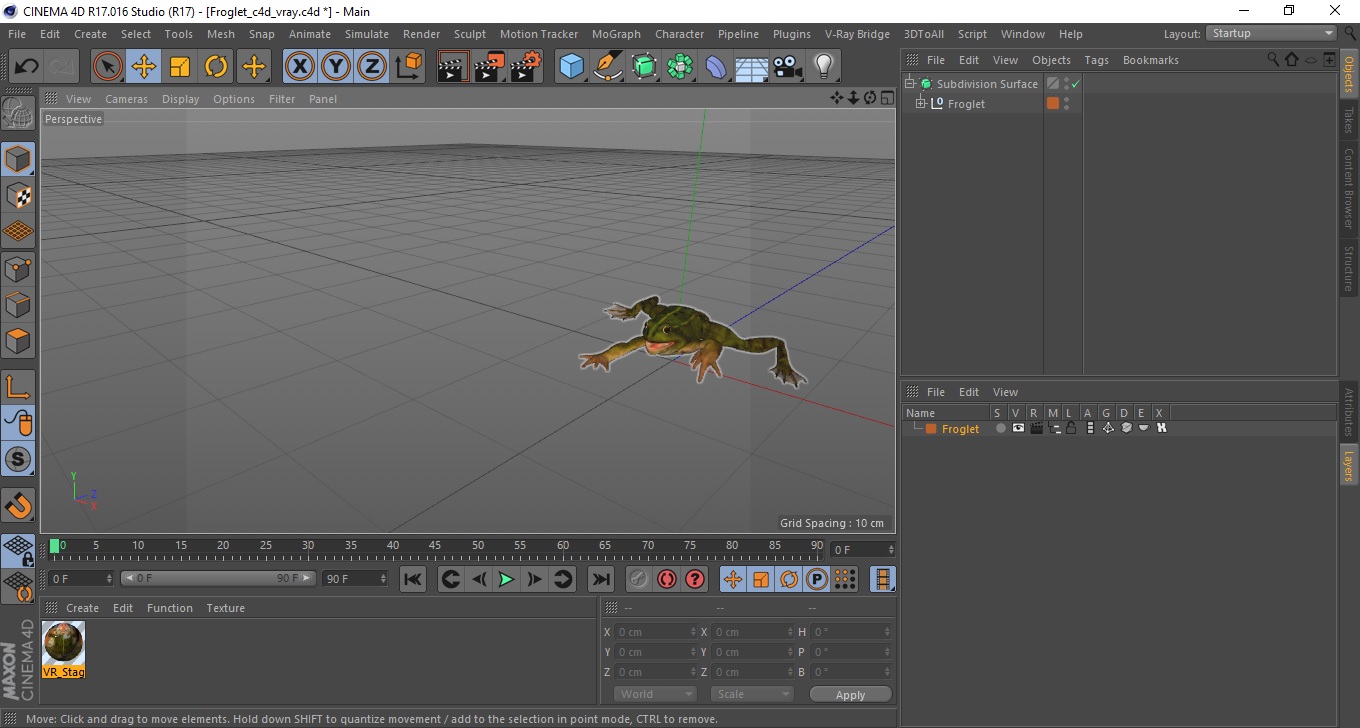Switch to the Layers side tab

1349,465
